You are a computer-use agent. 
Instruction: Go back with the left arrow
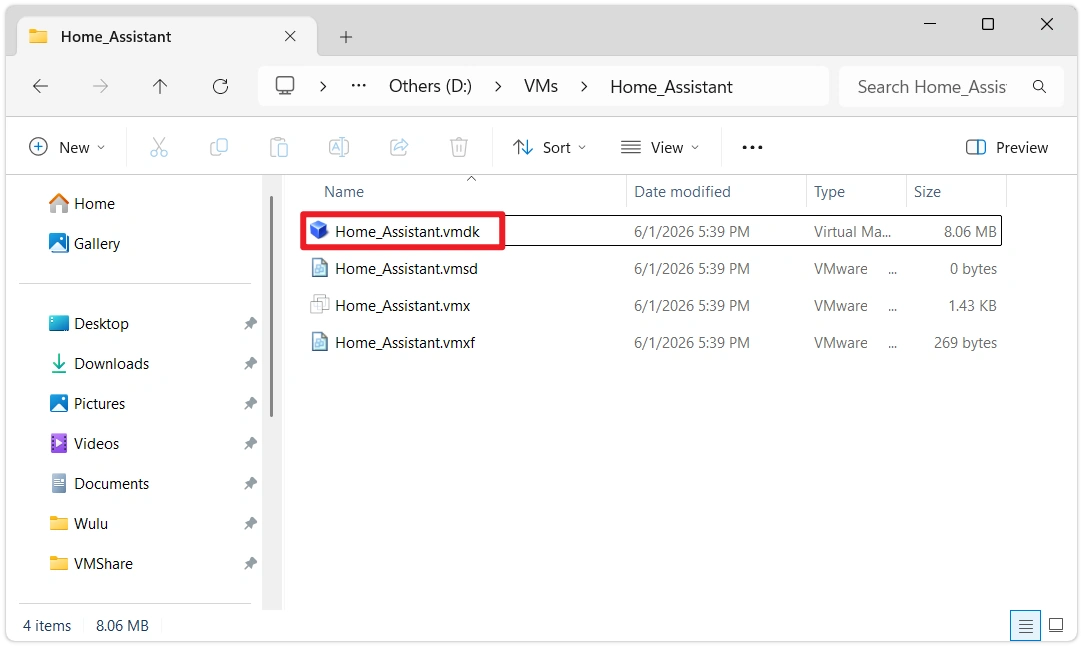coord(41,86)
